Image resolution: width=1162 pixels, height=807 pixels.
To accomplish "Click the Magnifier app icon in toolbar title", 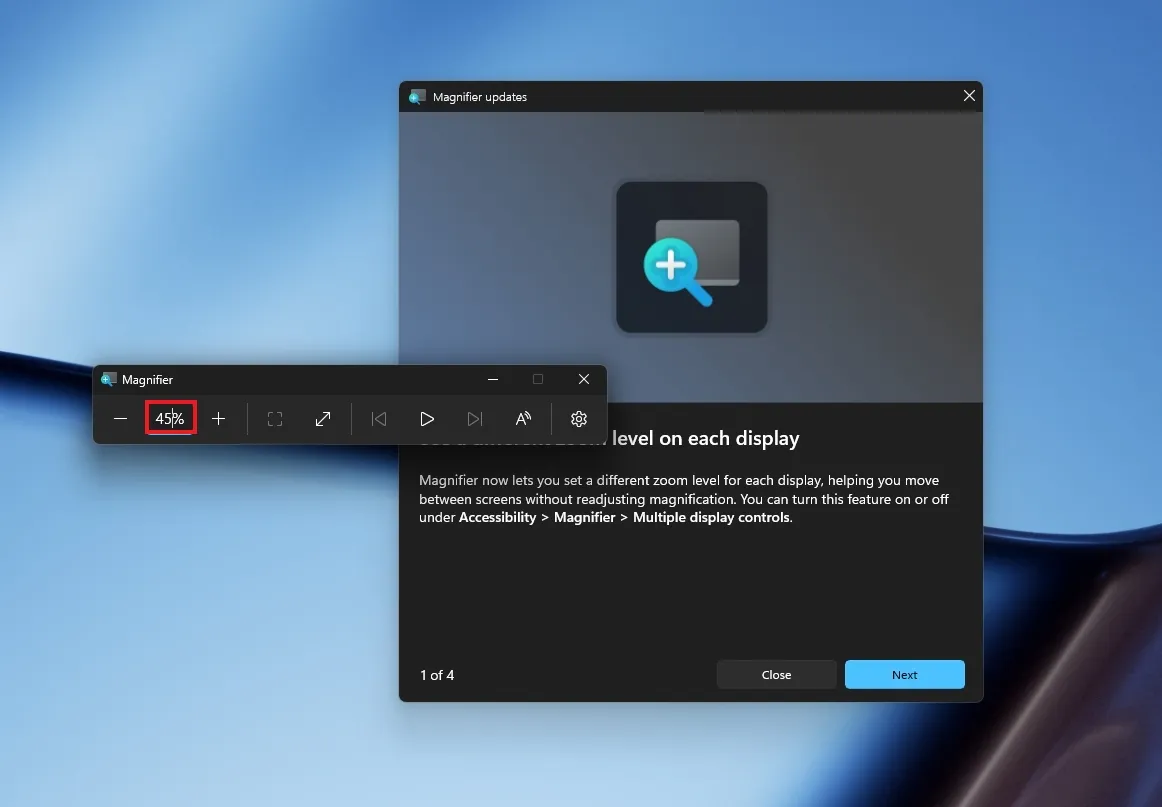I will tap(109, 379).
